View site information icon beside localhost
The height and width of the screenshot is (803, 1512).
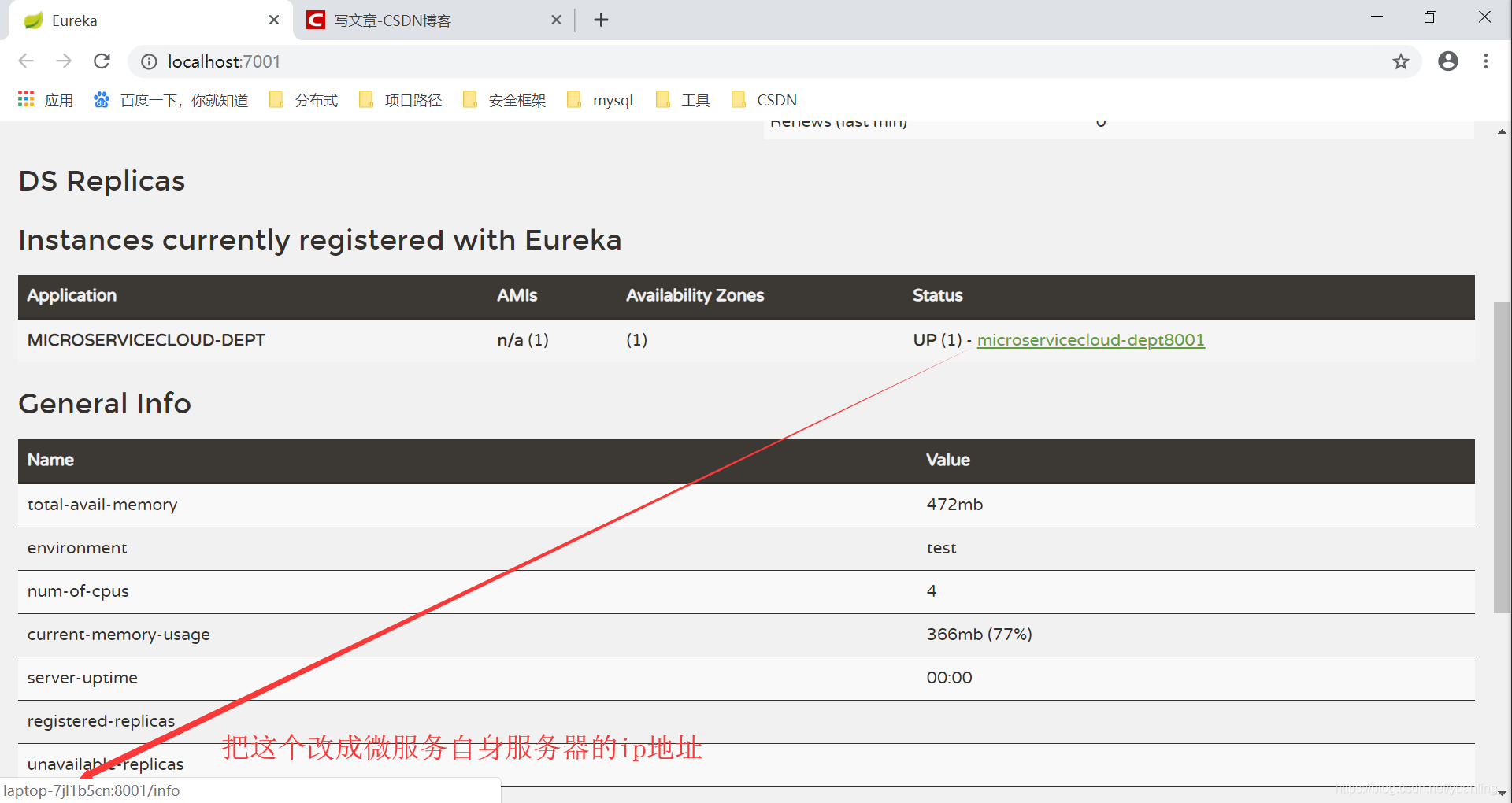point(149,61)
